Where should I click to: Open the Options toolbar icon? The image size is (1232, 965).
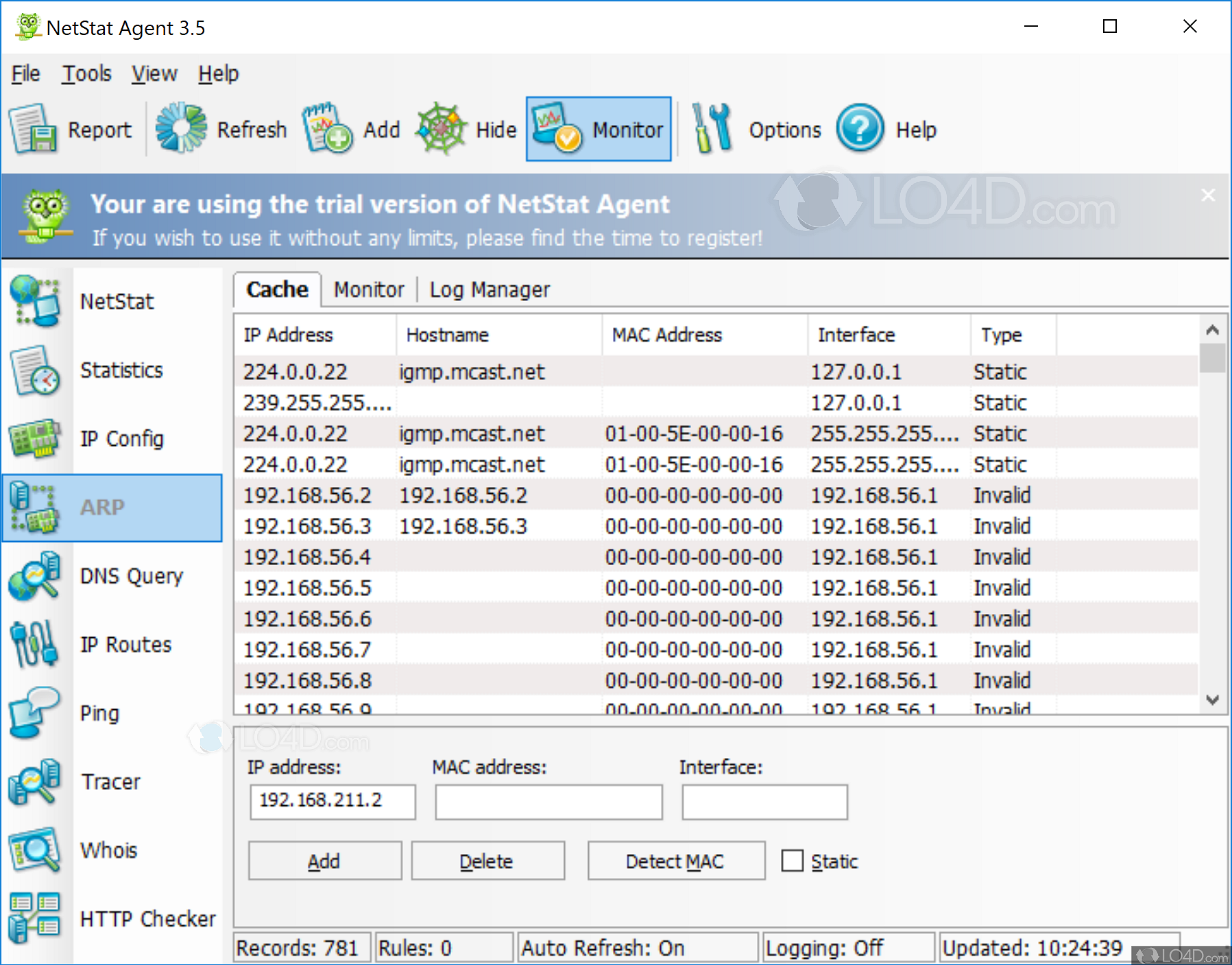point(711,128)
